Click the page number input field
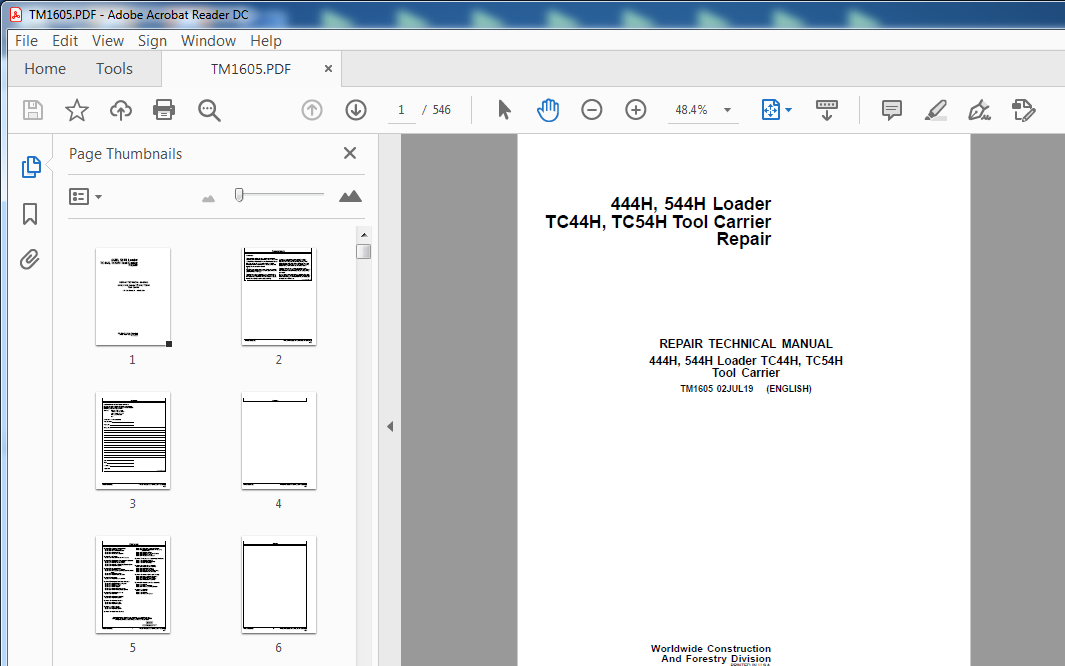Screen dimensions: 1065x666 [x=401, y=110]
